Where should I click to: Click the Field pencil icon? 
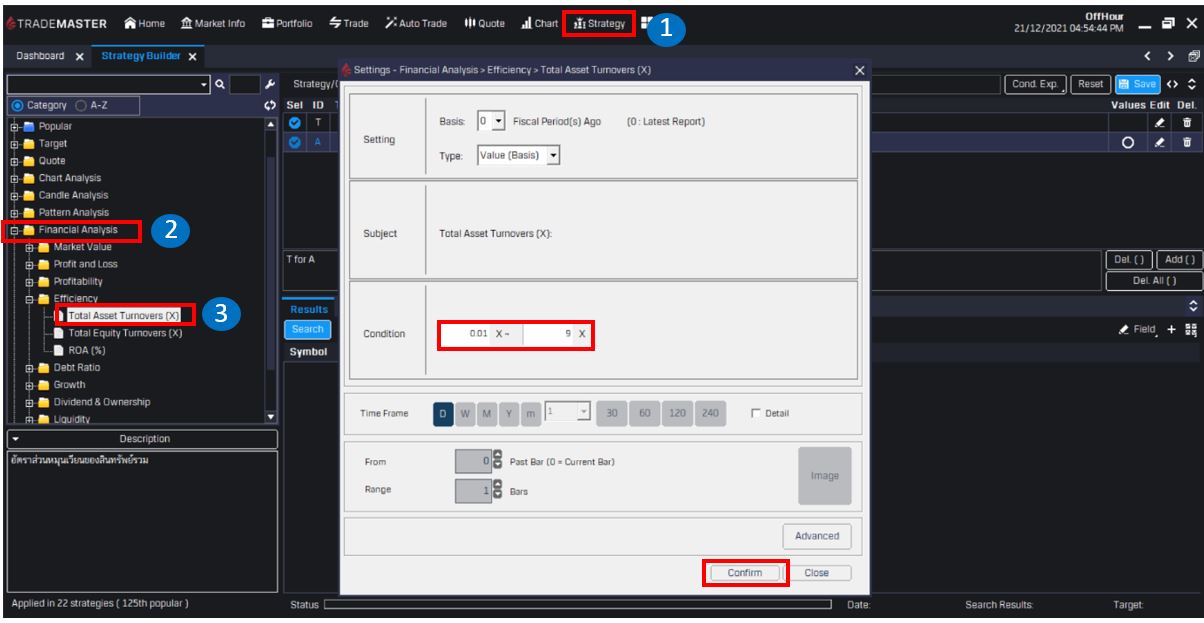[1124, 329]
